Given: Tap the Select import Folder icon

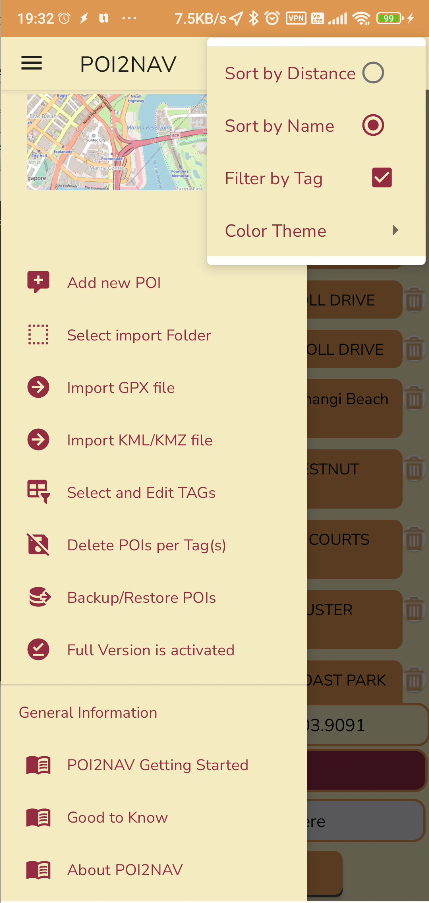Looking at the screenshot, I should pyautogui.click(x=38, y=335).
